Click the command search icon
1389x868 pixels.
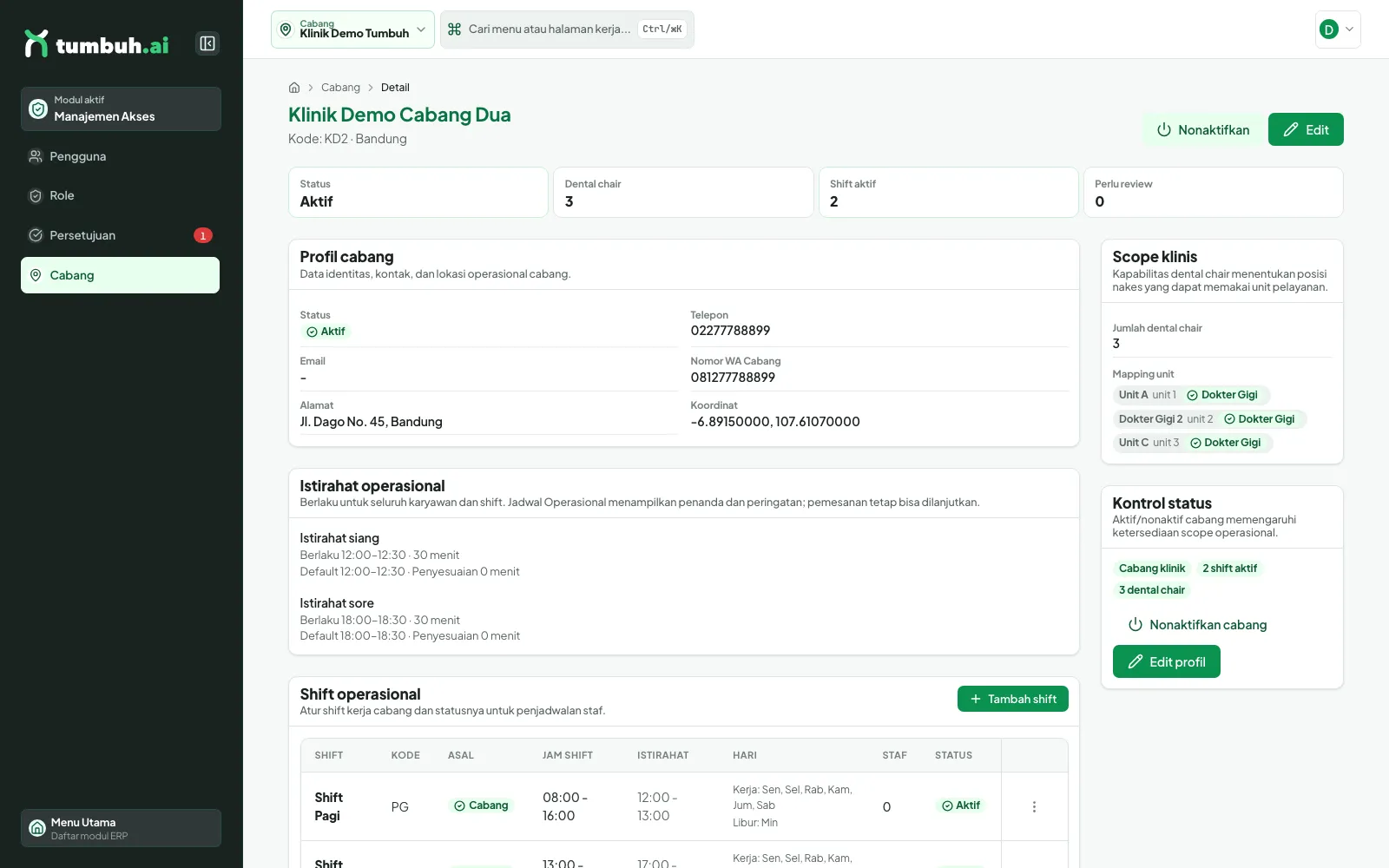(x=454, y=30)
